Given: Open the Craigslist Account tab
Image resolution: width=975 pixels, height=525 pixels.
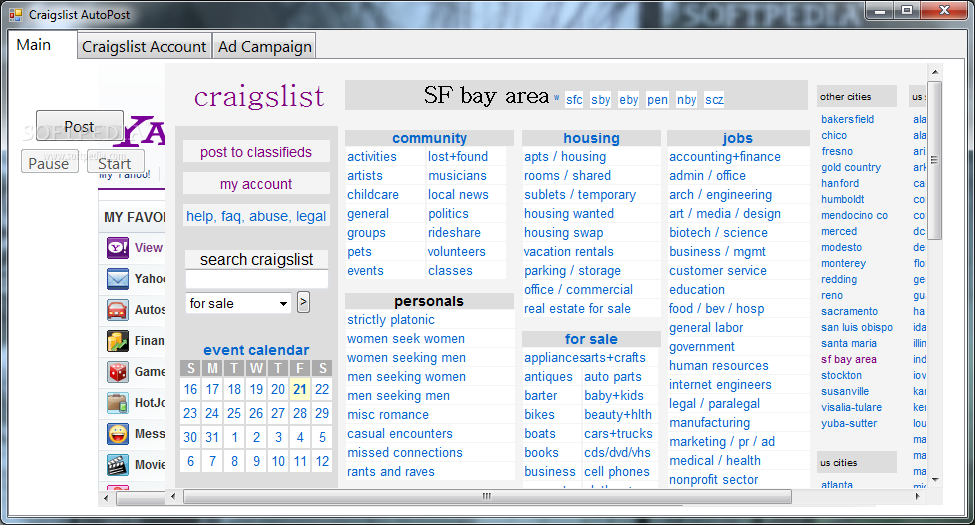Looking at the screenshot, I should coord(144,47).
